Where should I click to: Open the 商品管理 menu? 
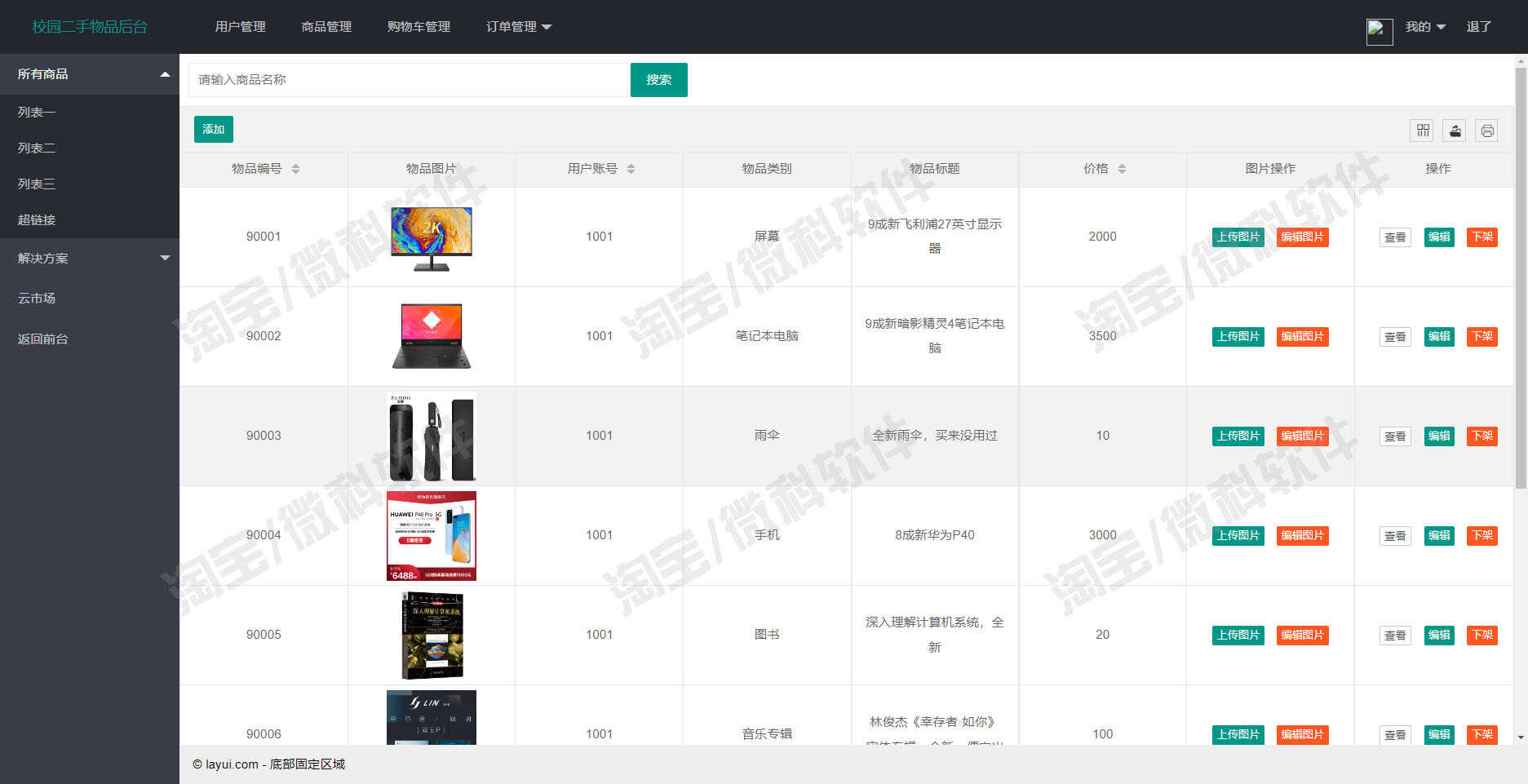[326, 27]
